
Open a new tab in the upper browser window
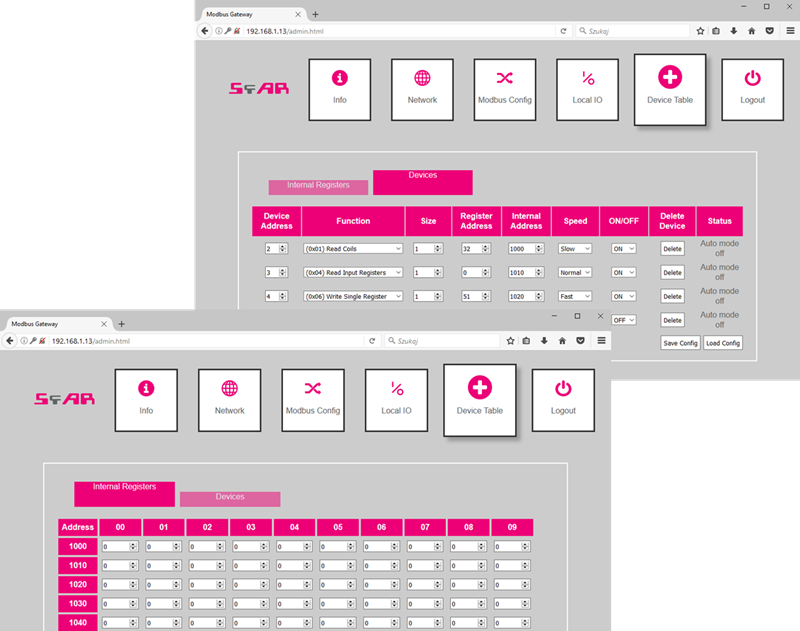315,14
